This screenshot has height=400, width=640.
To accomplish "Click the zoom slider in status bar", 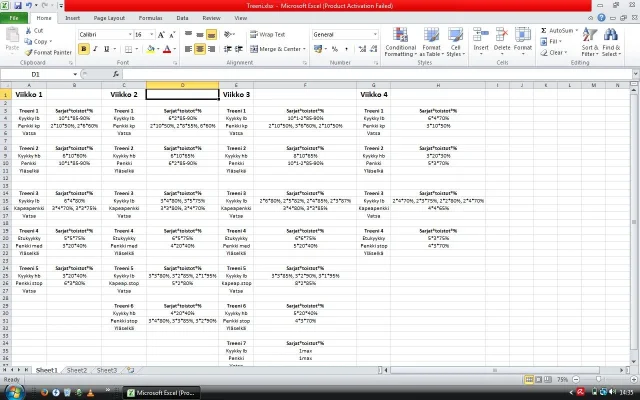I will (x=599, y=380).
